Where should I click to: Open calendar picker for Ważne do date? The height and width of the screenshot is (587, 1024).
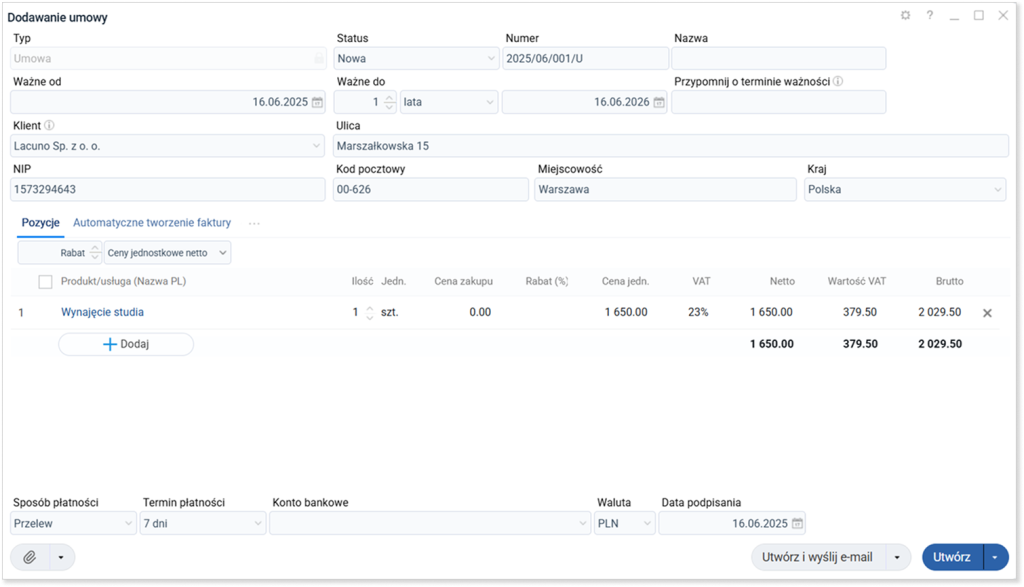[659, 103]
